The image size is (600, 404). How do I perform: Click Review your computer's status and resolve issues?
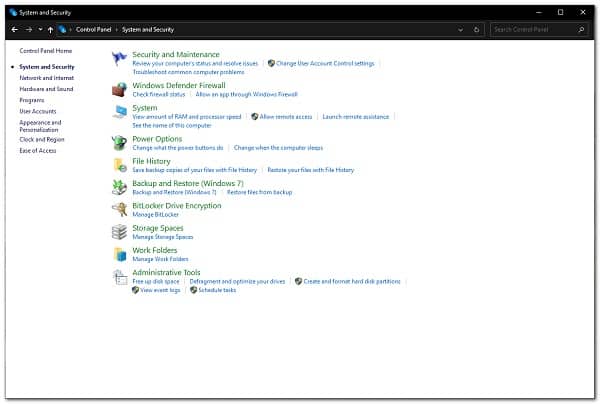coord(195,63)
